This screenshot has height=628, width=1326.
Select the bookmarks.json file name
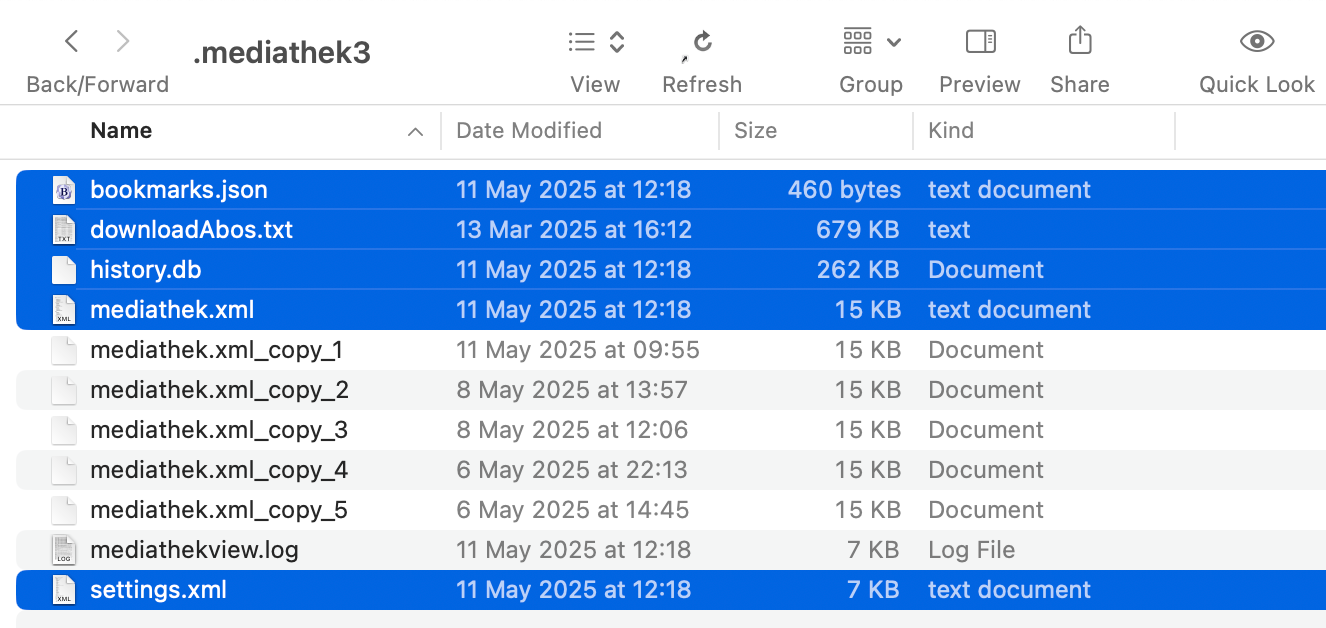pyautogui.click(x=179, y=190)
